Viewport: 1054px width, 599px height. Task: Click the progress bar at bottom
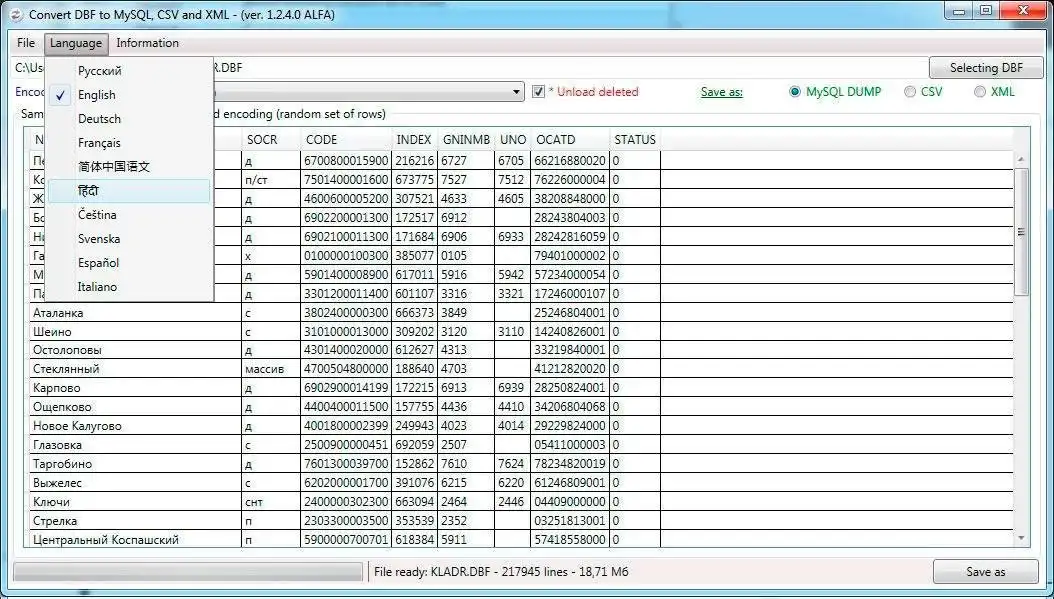(188, 571)
